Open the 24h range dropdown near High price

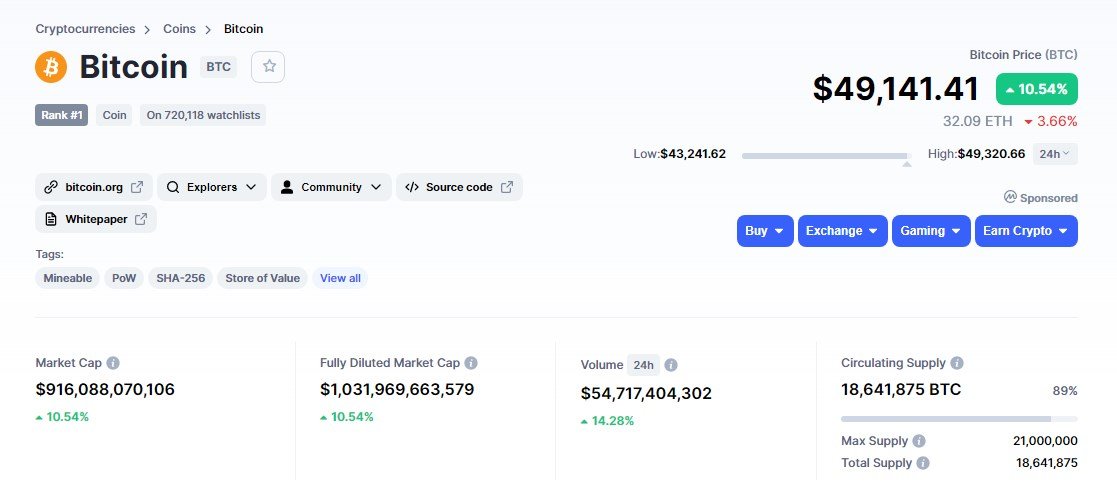(x=1054, y=154)
